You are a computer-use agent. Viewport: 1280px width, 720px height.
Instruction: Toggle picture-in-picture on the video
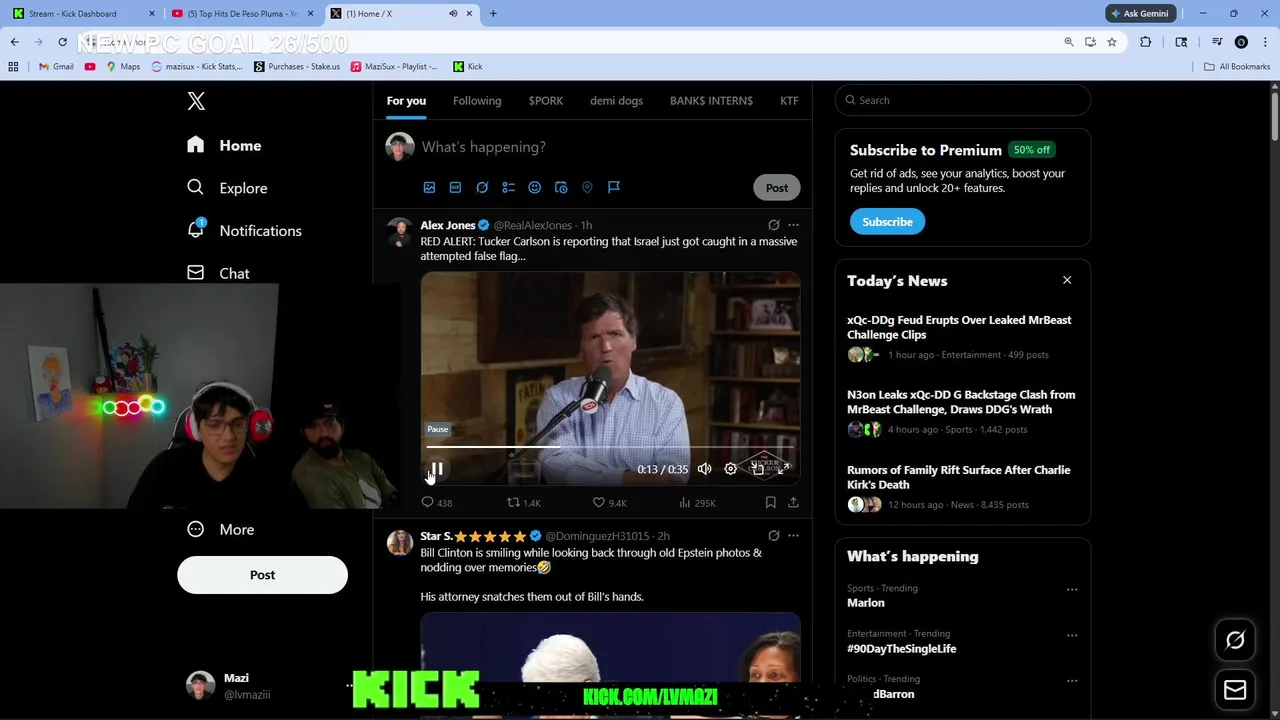[x=758, y=469]
